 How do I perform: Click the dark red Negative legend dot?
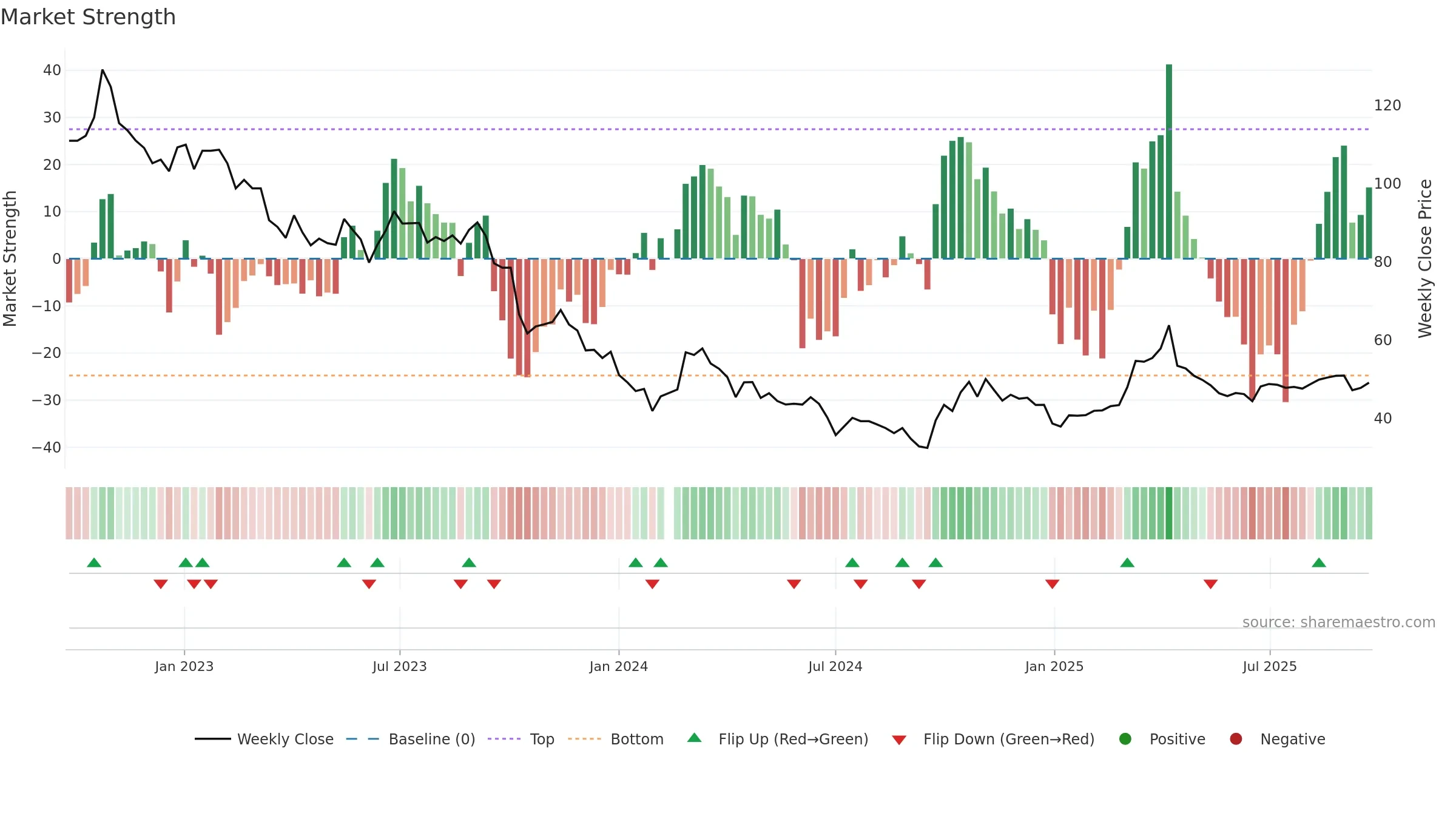tap(1236, 739)
